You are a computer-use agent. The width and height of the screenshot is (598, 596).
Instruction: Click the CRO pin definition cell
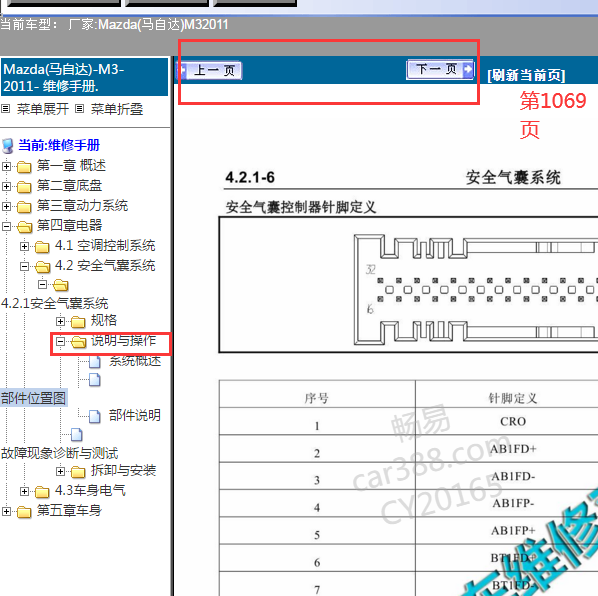coord(513,421)
